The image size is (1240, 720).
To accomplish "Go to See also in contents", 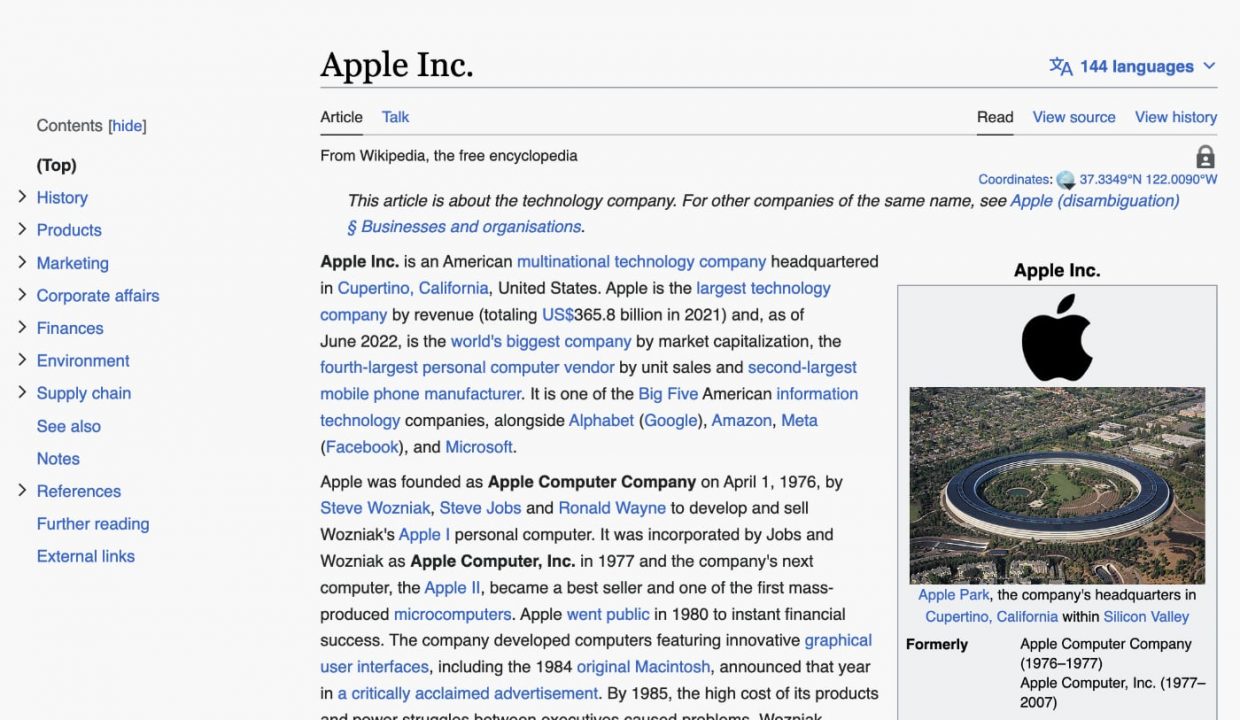I will click(x=69, y=426).
